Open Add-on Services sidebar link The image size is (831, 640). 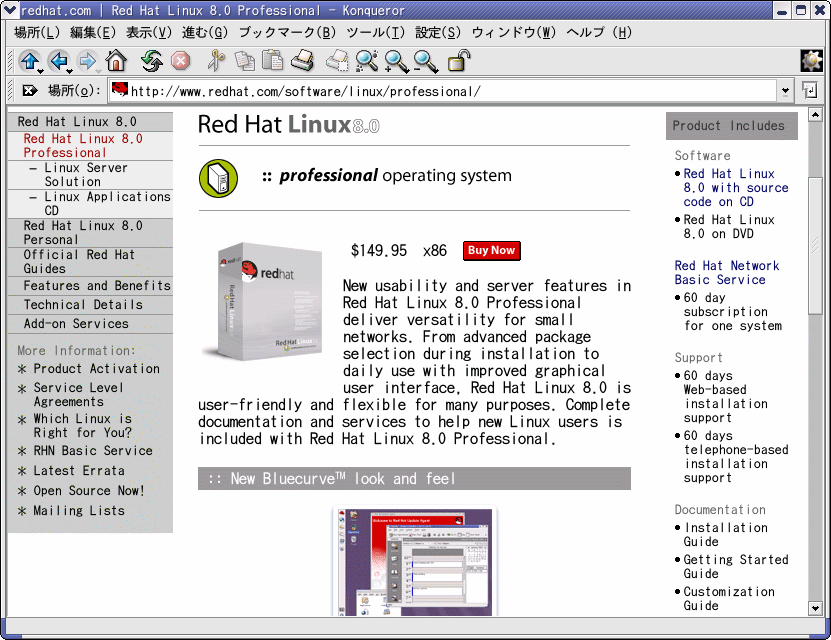[76, 324]
